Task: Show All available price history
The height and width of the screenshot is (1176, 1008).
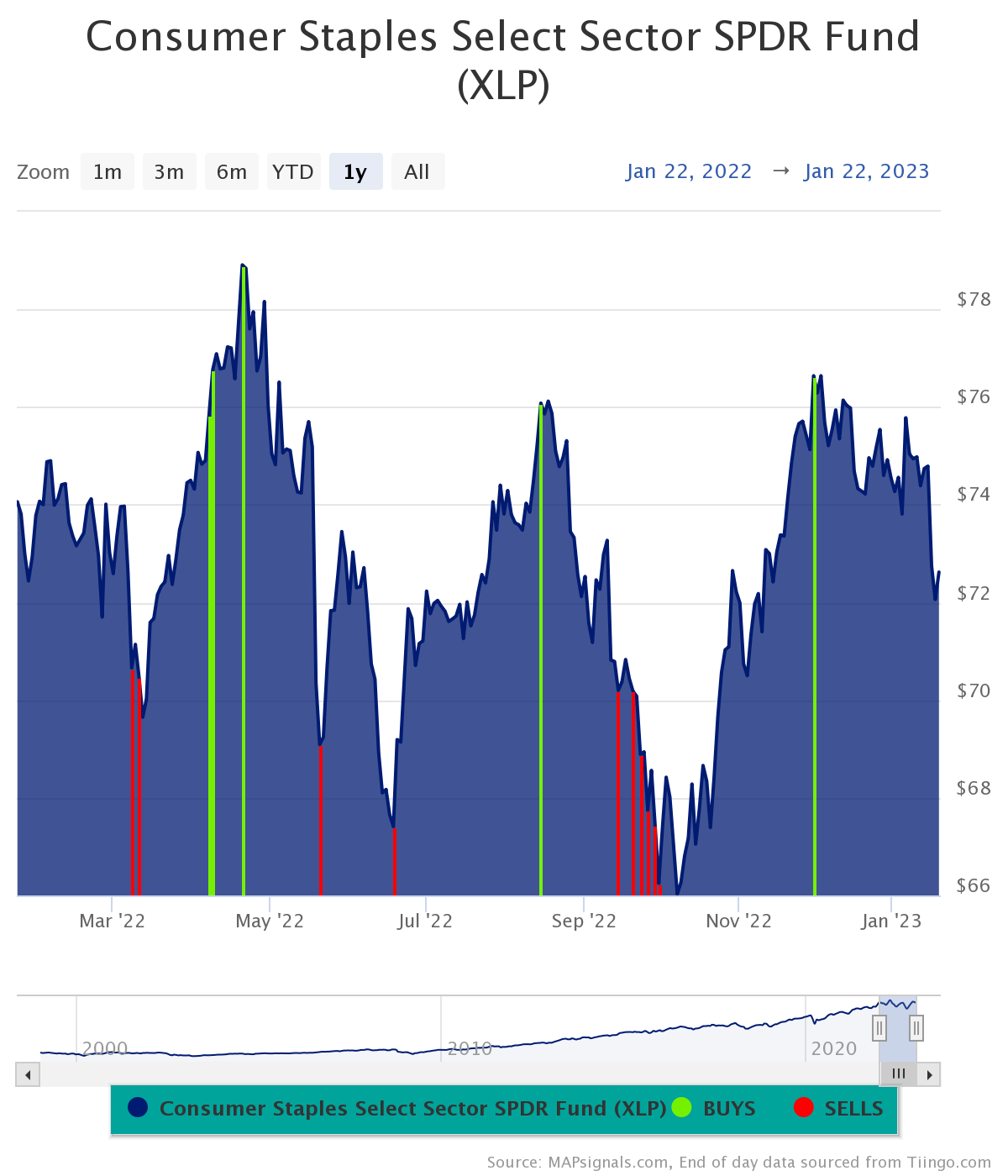Action: pyautogui.click(x=417, y=172)
